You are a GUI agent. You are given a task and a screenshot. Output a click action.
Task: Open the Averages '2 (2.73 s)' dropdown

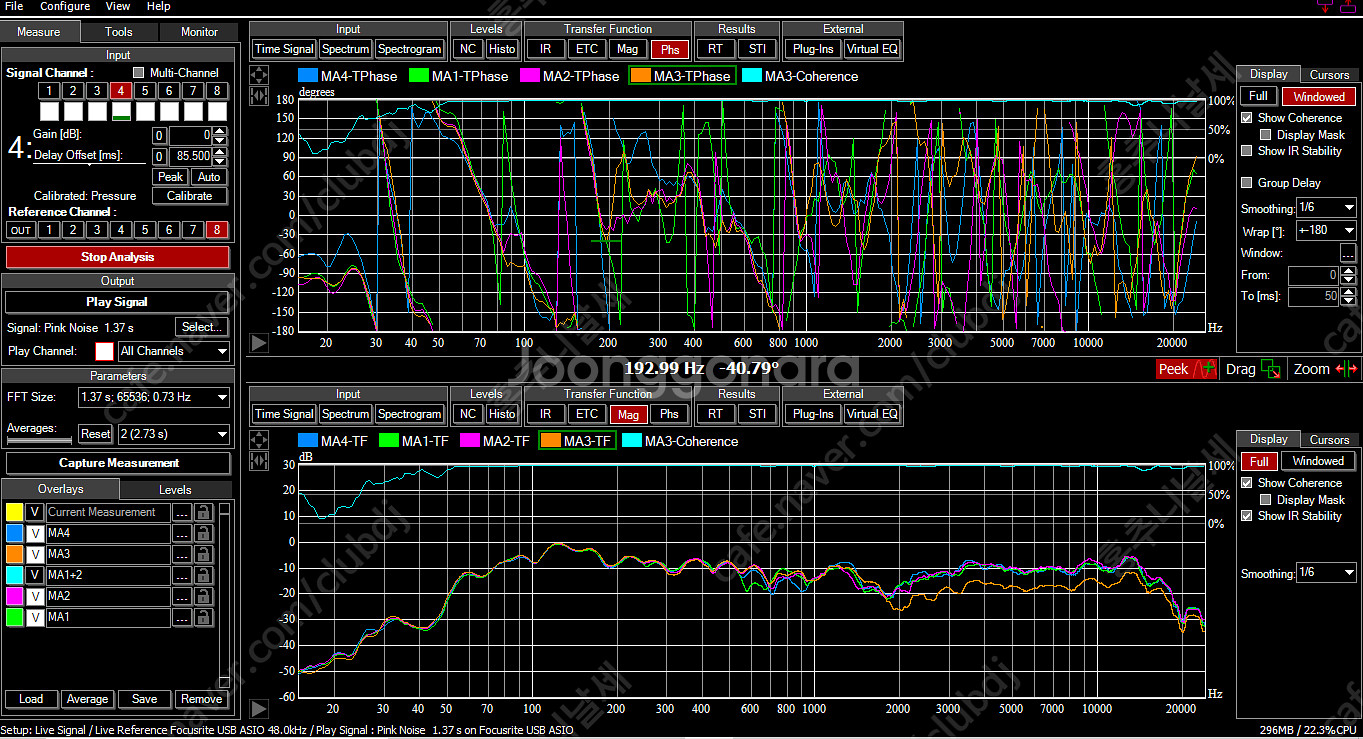(x=174, y=434)
